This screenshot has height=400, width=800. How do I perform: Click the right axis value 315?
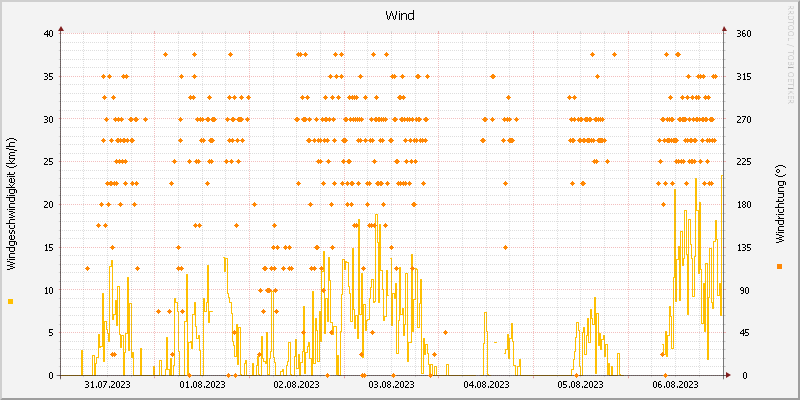(x=744, y=77)
